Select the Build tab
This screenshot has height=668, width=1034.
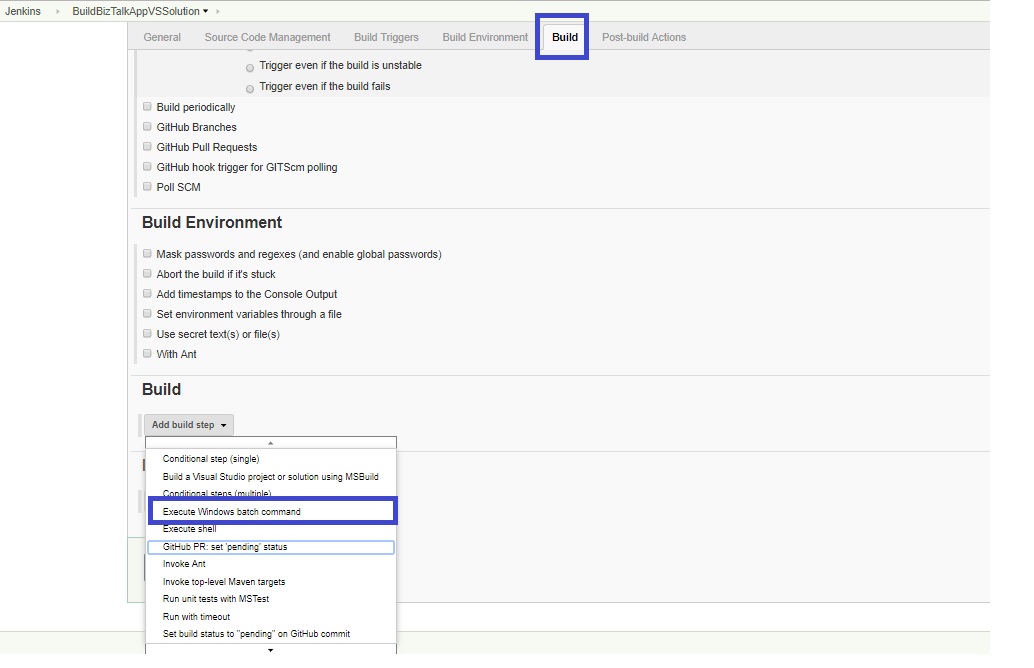pyautogui.click(x=564, y=37)
